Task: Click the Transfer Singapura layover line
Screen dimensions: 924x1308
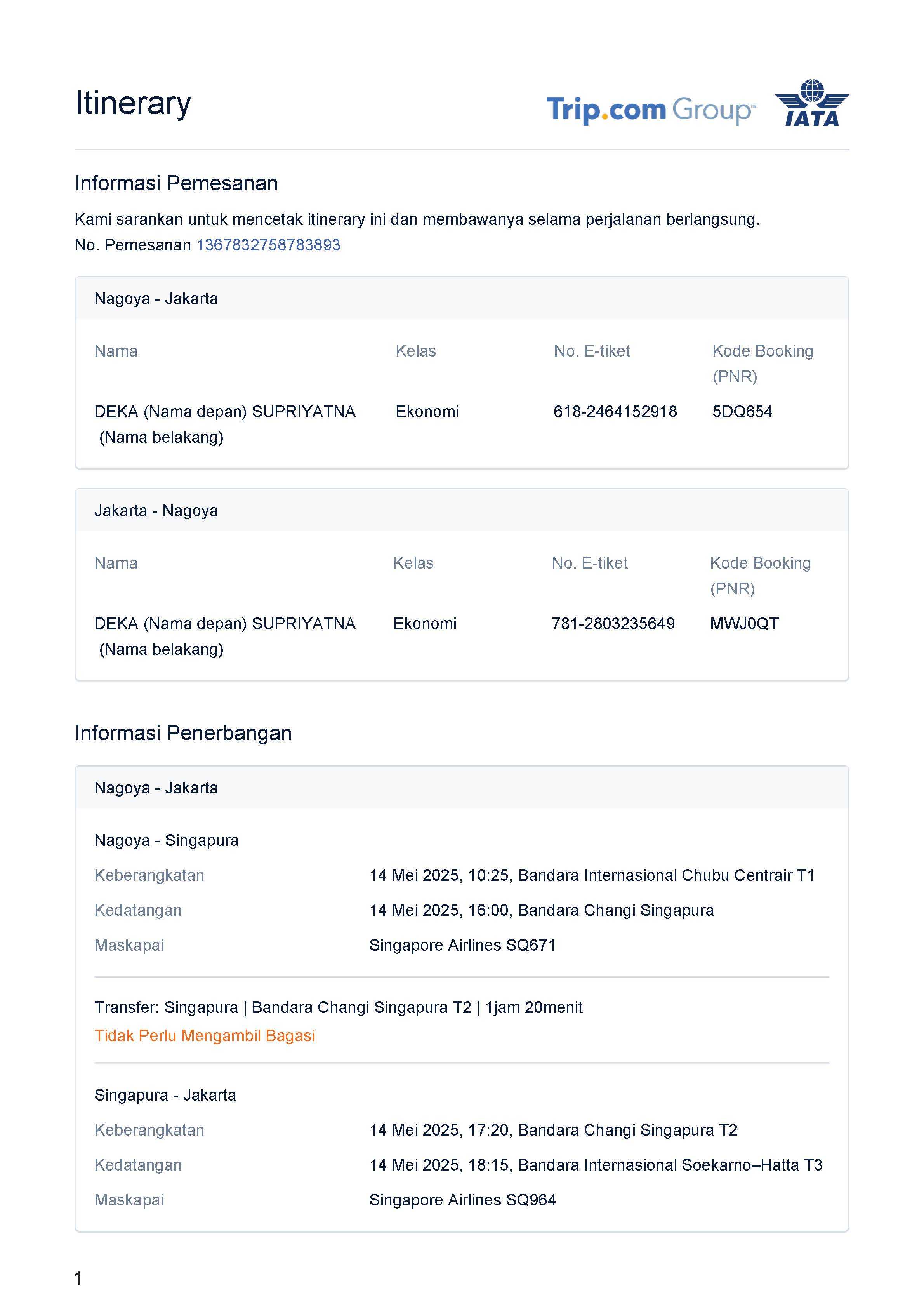Action: click(x=339, y=1007)
